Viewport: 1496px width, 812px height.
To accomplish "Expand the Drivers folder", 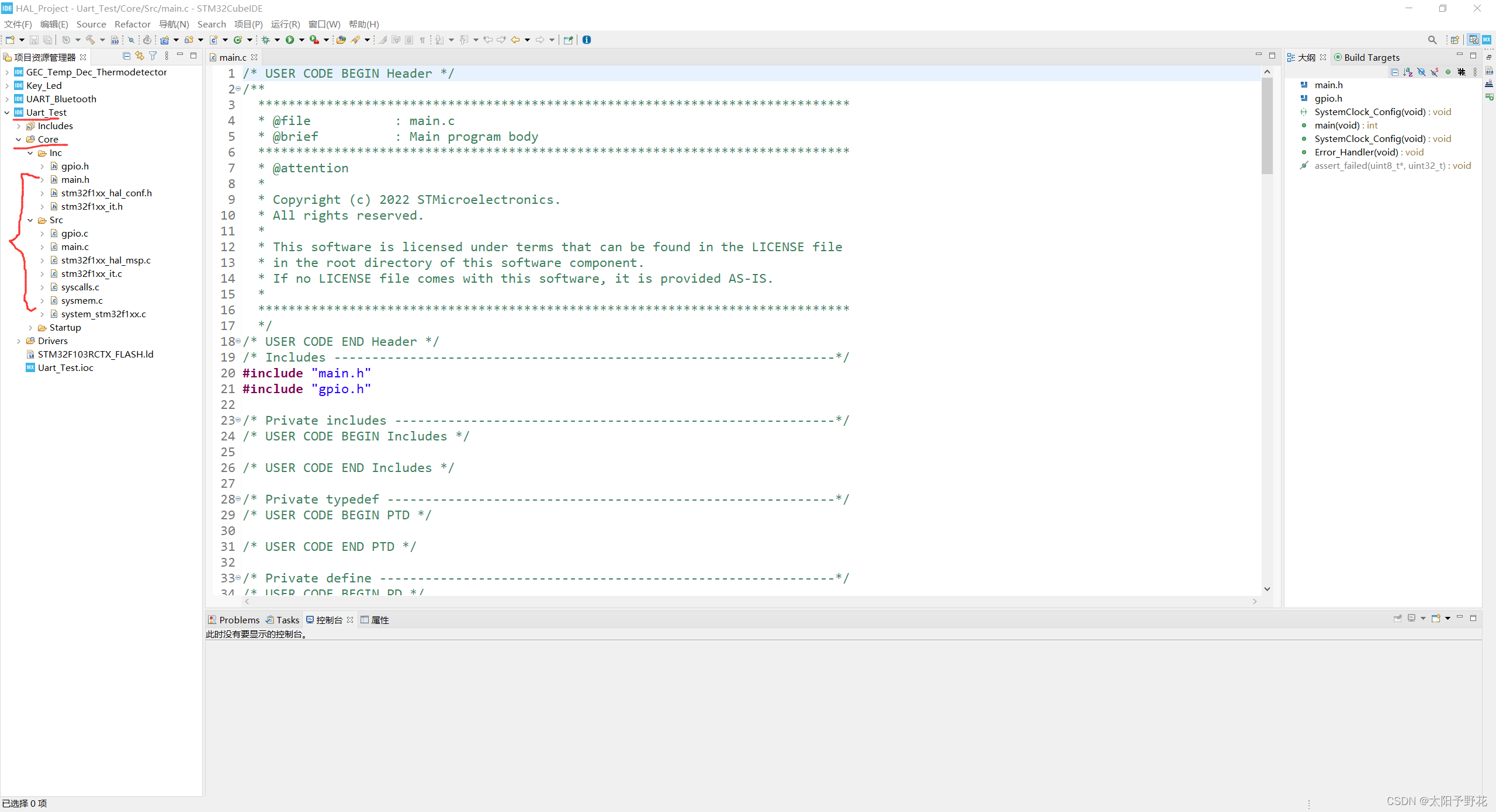I will pyautogui.click(x=19, y=341).
